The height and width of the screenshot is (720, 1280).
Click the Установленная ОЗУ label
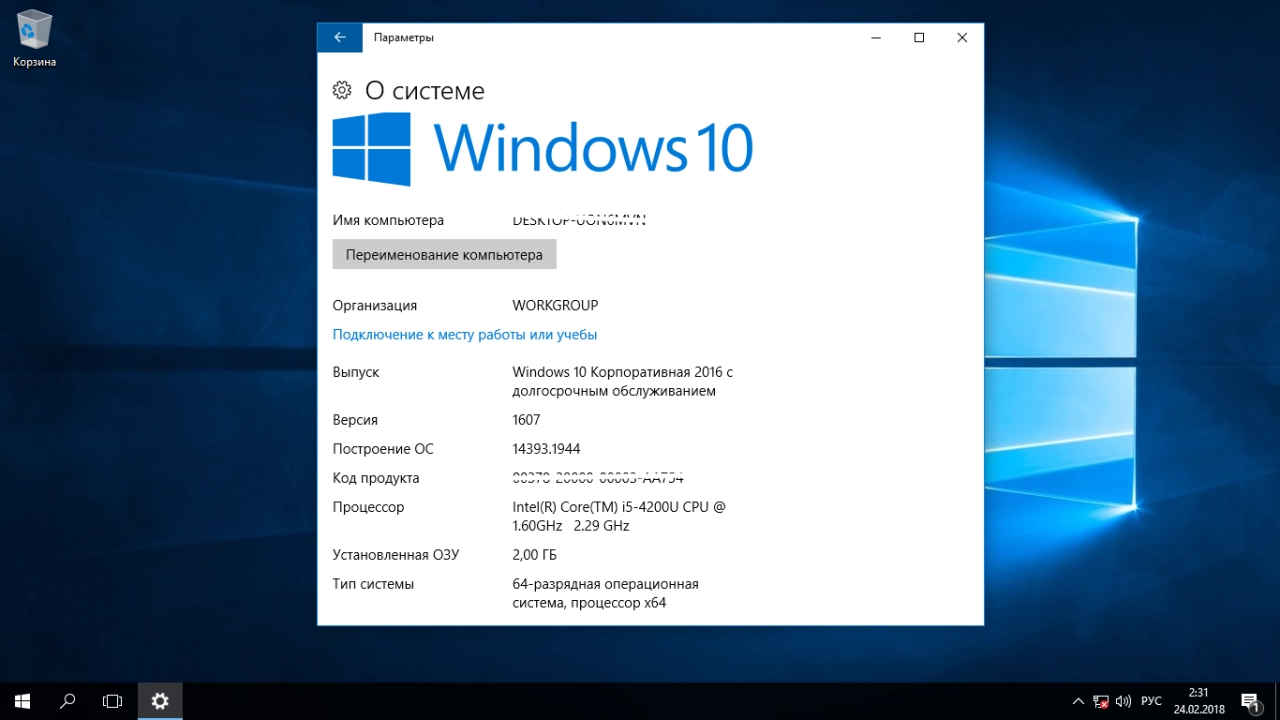(396, 555)
